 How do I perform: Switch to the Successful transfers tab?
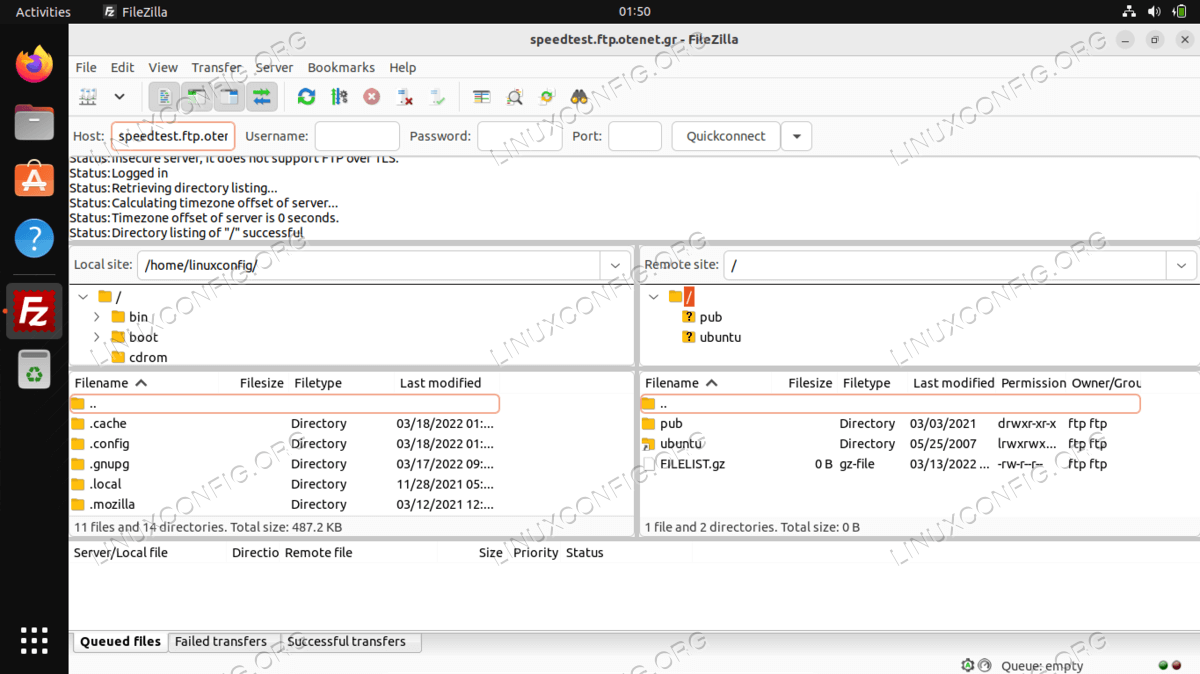point(347,642)
